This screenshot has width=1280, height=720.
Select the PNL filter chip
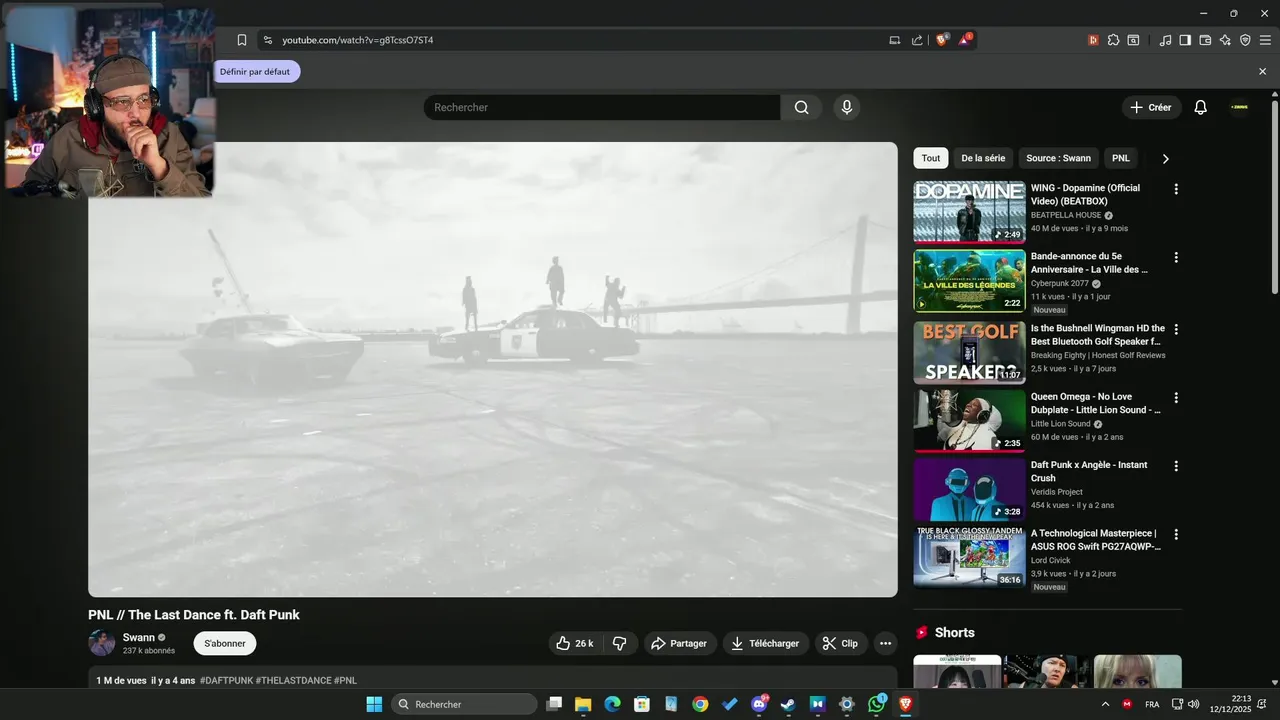coord(1121,158)
